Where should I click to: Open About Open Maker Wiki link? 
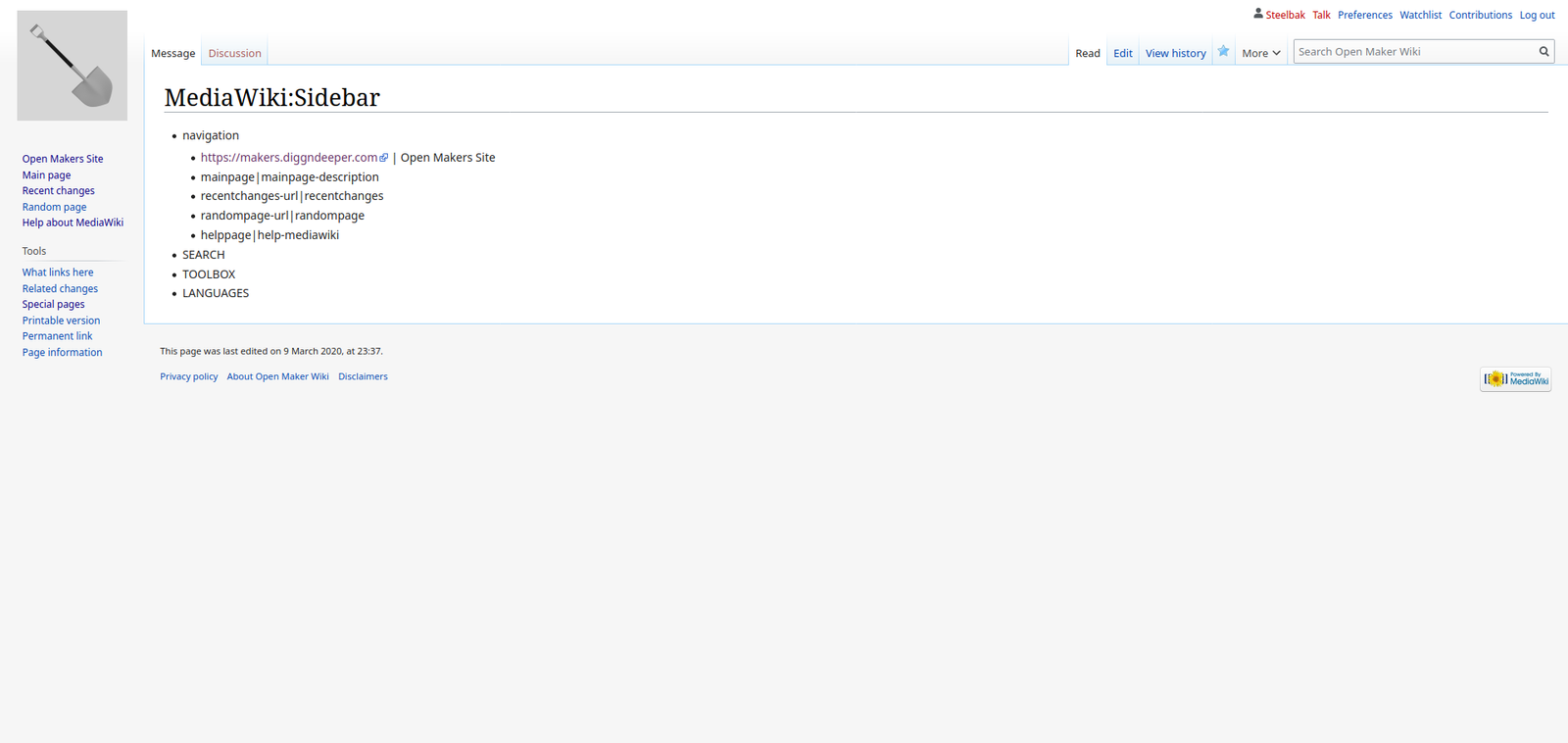[278, 376]
